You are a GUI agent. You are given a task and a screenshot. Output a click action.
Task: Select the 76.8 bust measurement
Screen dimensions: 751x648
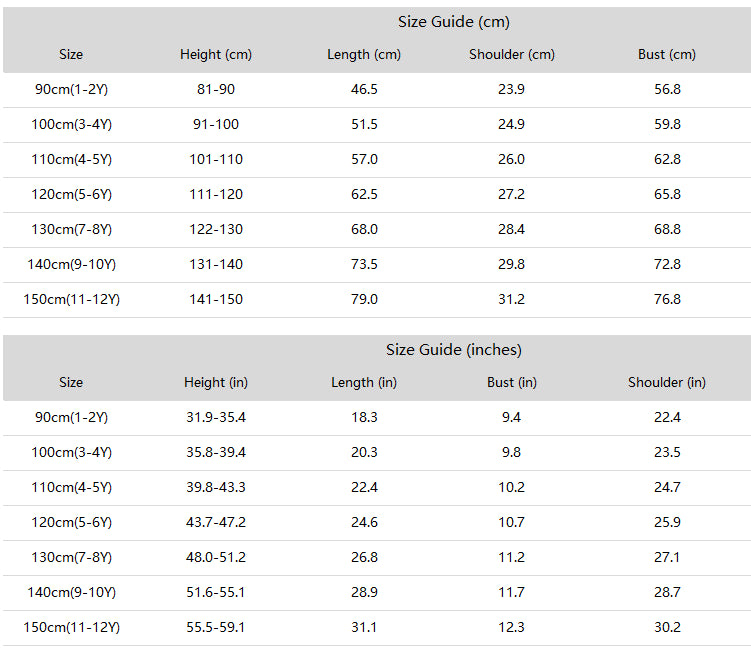667,299
